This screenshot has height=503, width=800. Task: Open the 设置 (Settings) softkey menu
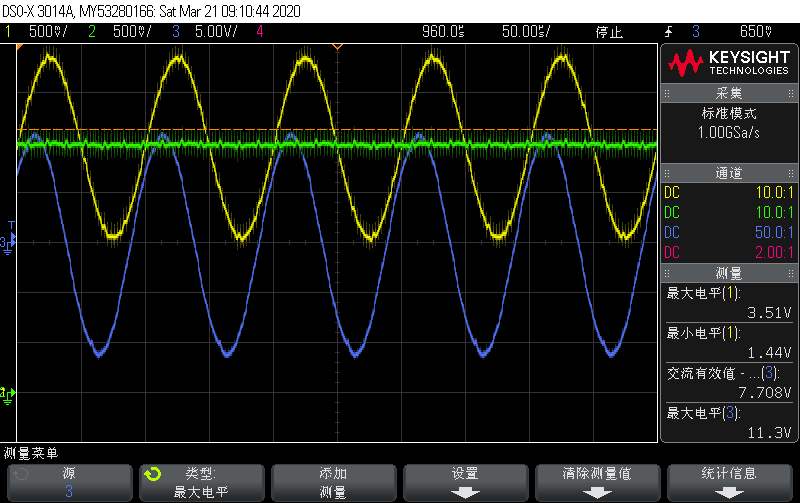click(465, 483)
